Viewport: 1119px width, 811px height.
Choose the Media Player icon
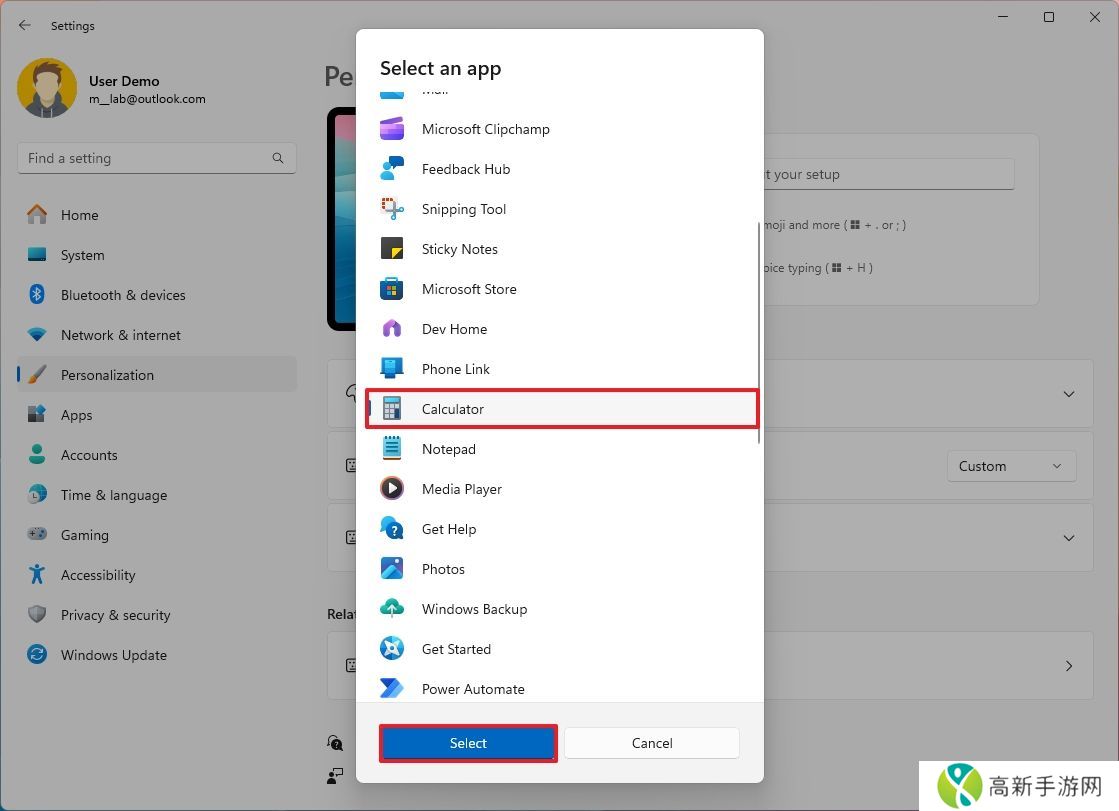click(392, 489)
